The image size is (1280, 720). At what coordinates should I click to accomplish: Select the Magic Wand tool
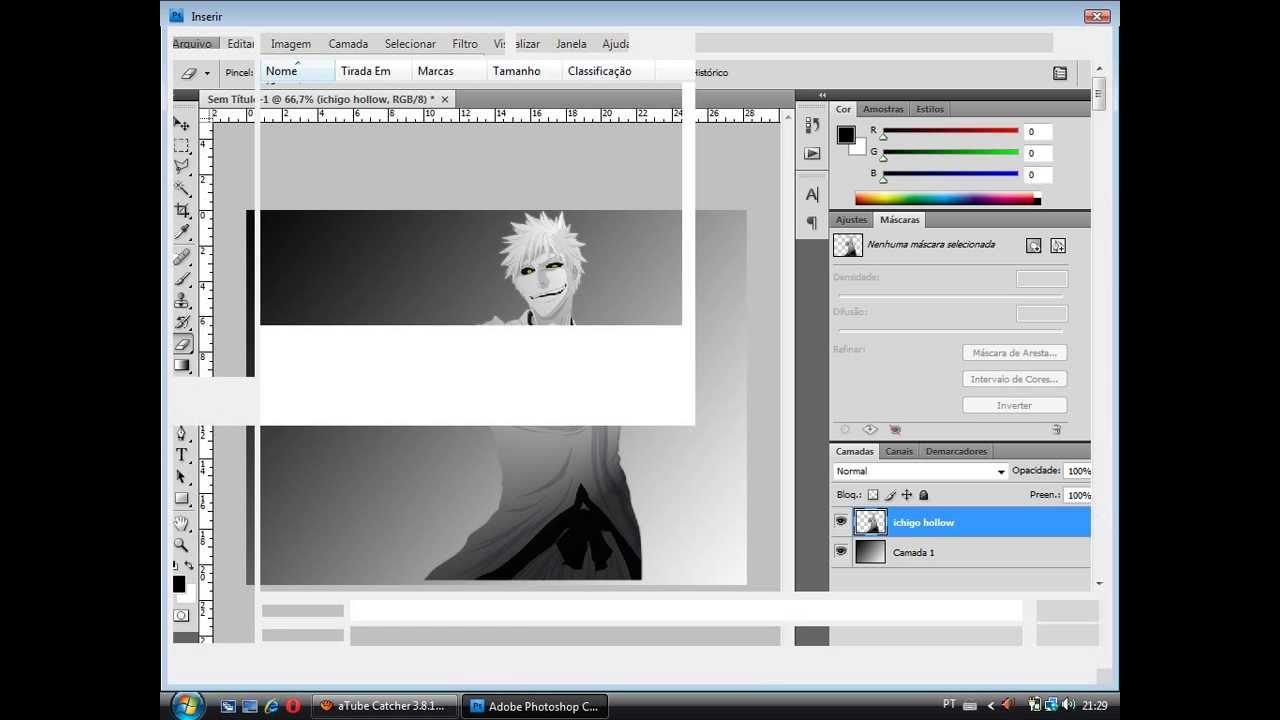tap(182, 189)
